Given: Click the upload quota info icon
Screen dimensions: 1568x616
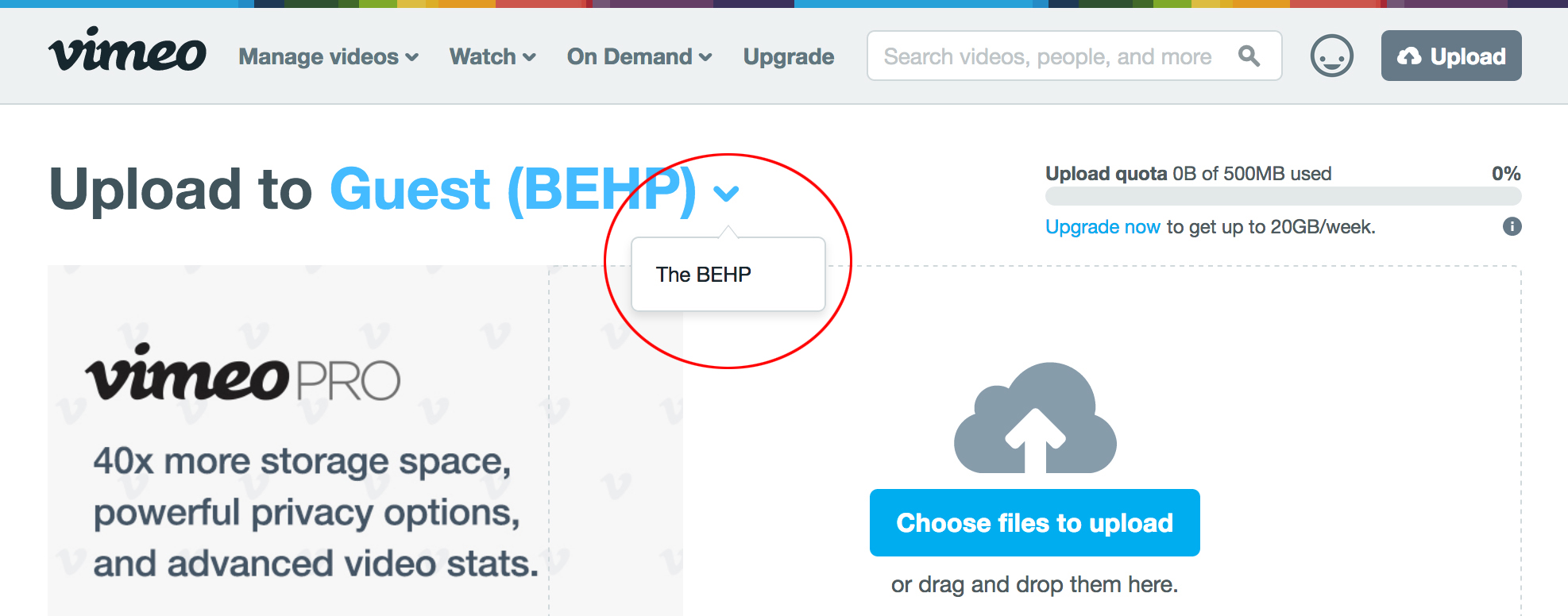Looking at the screenshot, I should [1512, 227].
